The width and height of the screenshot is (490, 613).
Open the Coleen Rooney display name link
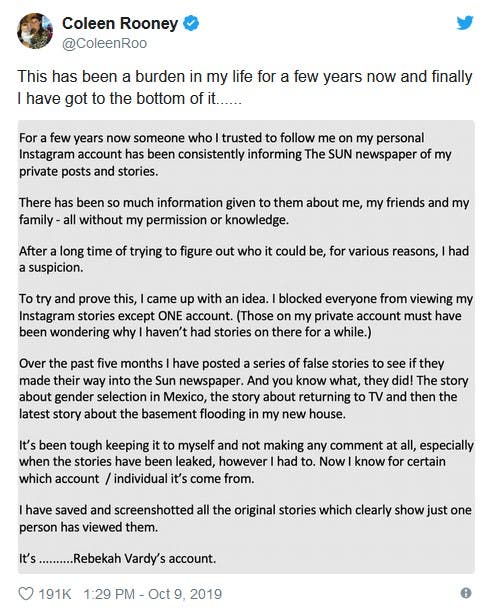pos(120,23)
